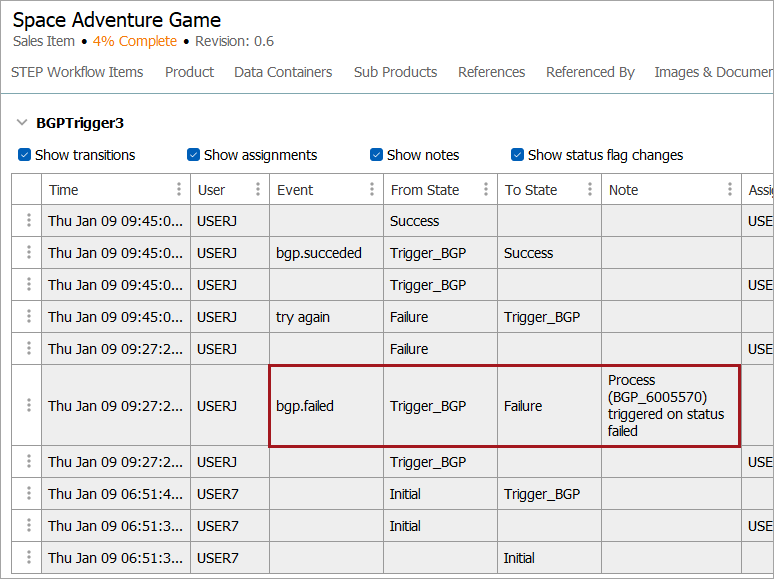Open the Data Containers tab
This screenshot has width=774, height=579.
(283, 72)
